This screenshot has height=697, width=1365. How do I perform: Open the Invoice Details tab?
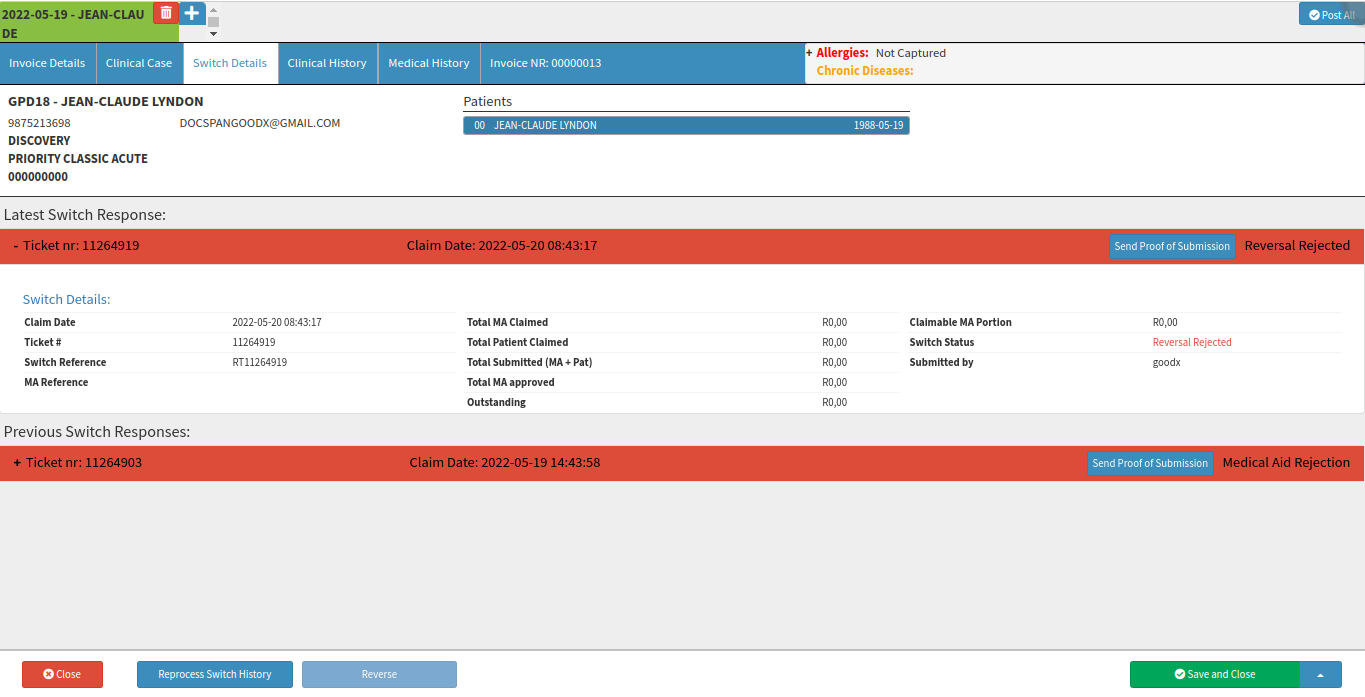coord(48,63)
